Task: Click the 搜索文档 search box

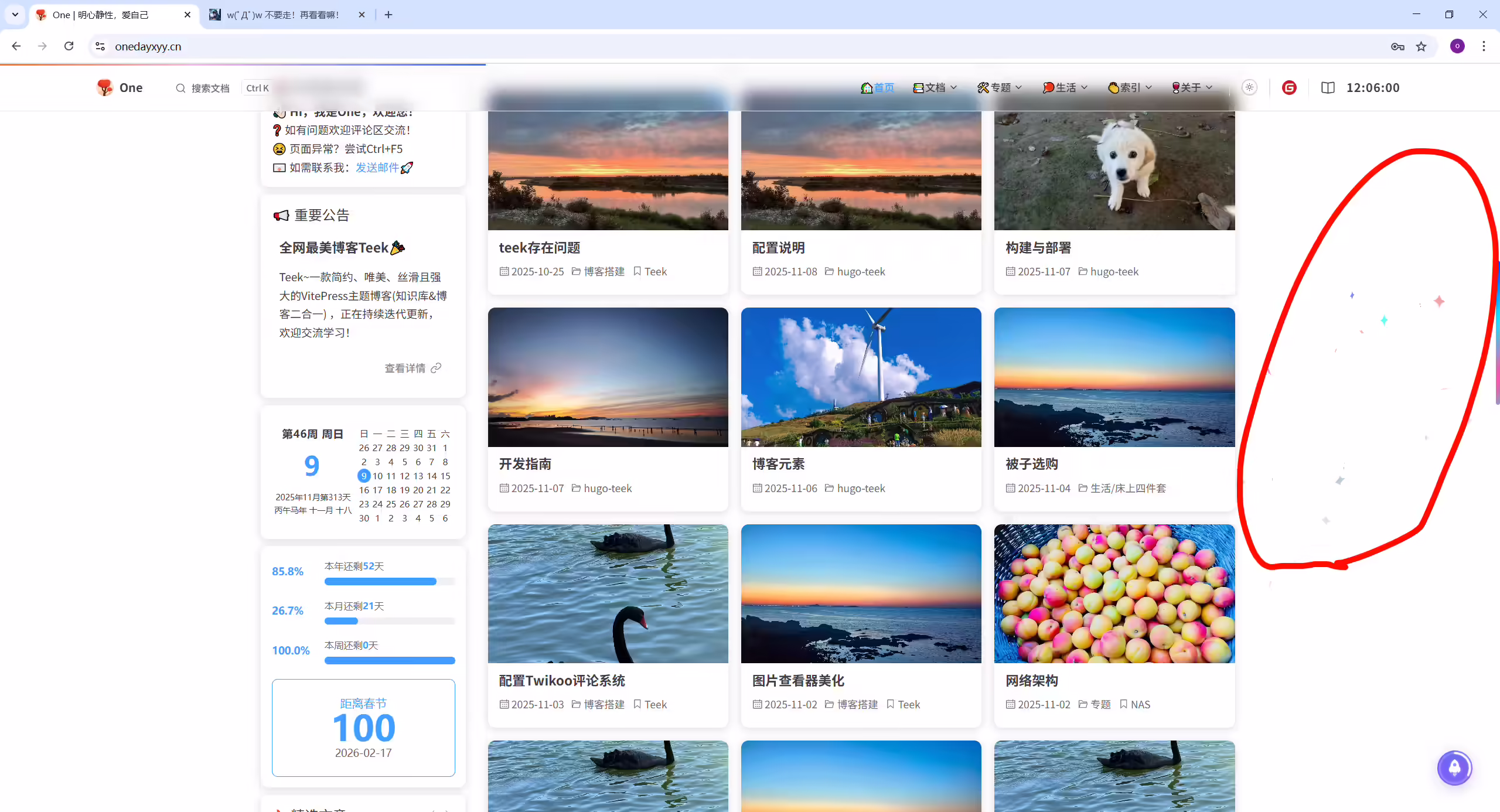Action: coord(223,88)
